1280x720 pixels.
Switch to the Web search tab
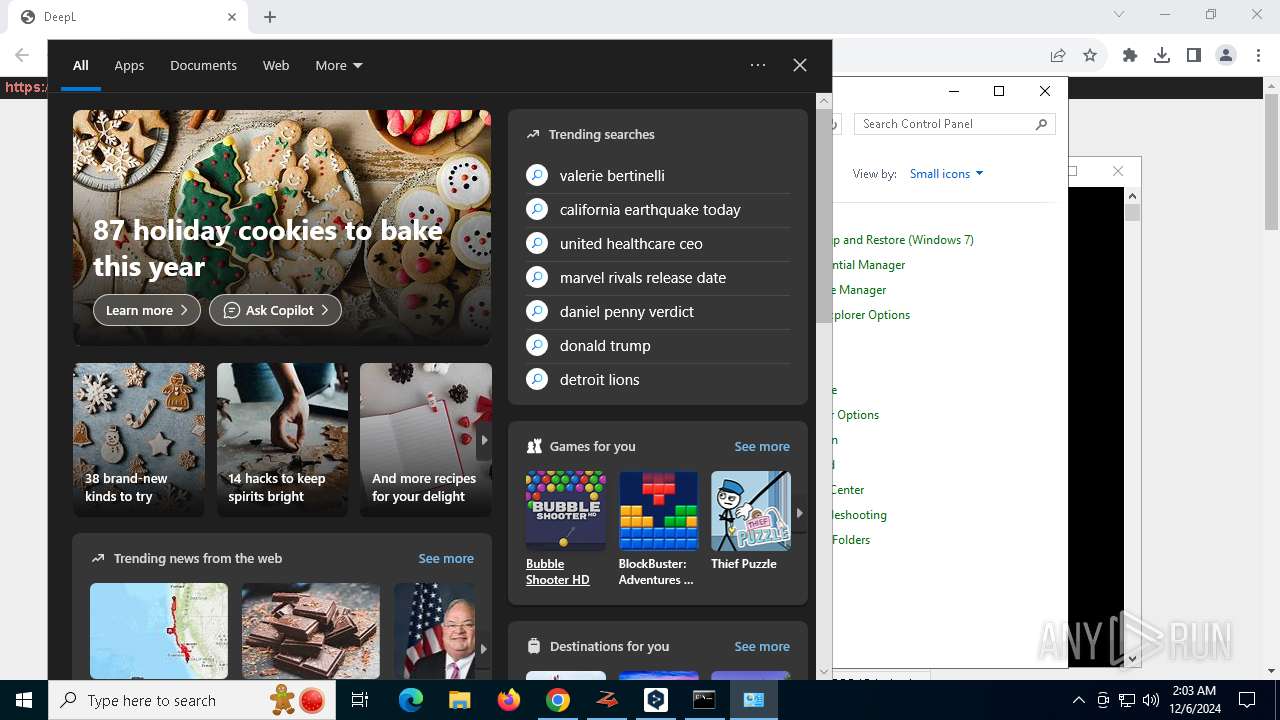(276, 65)
